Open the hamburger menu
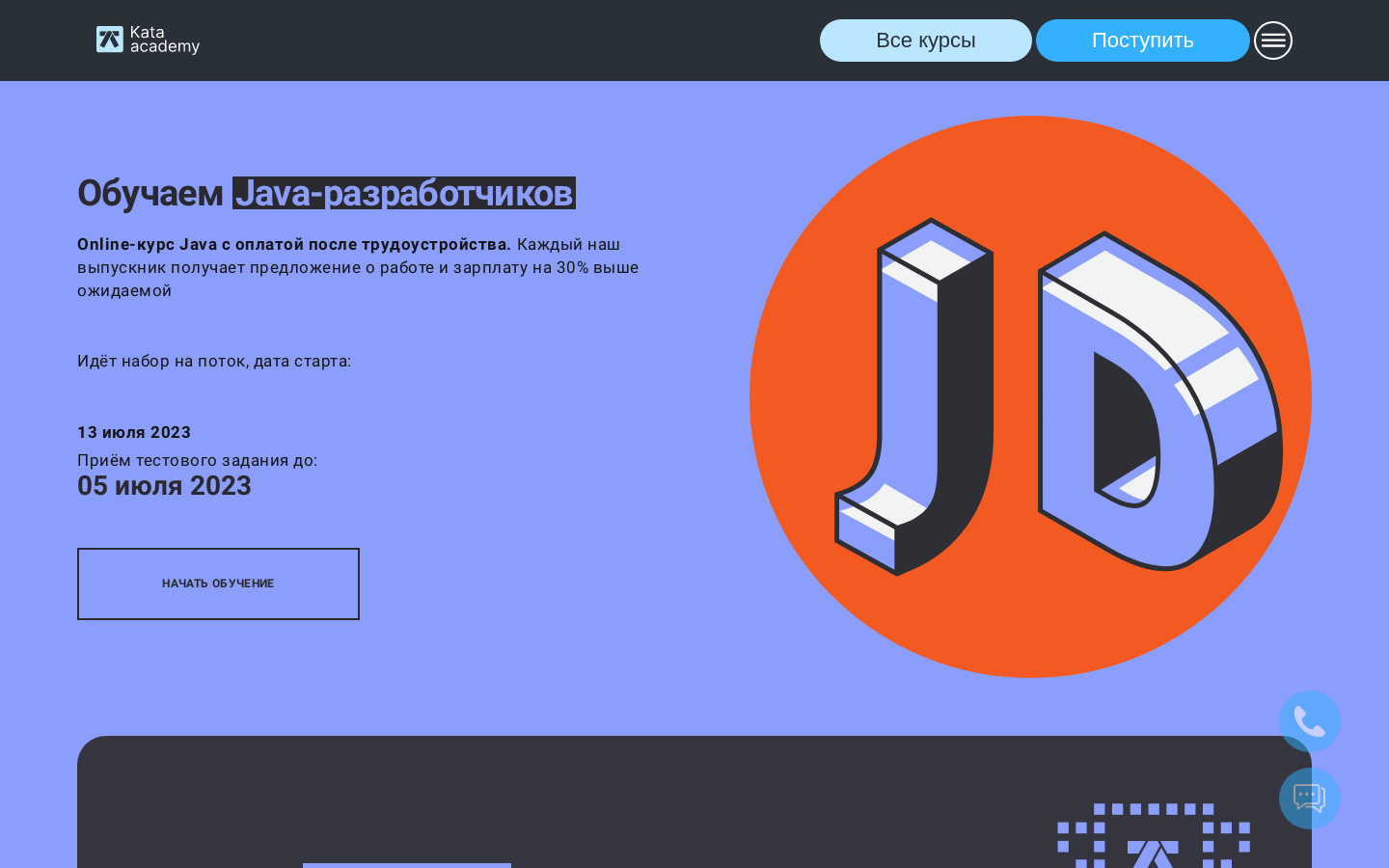The height and width of the screenshot is (868, 1389). tap(1273, 41)
